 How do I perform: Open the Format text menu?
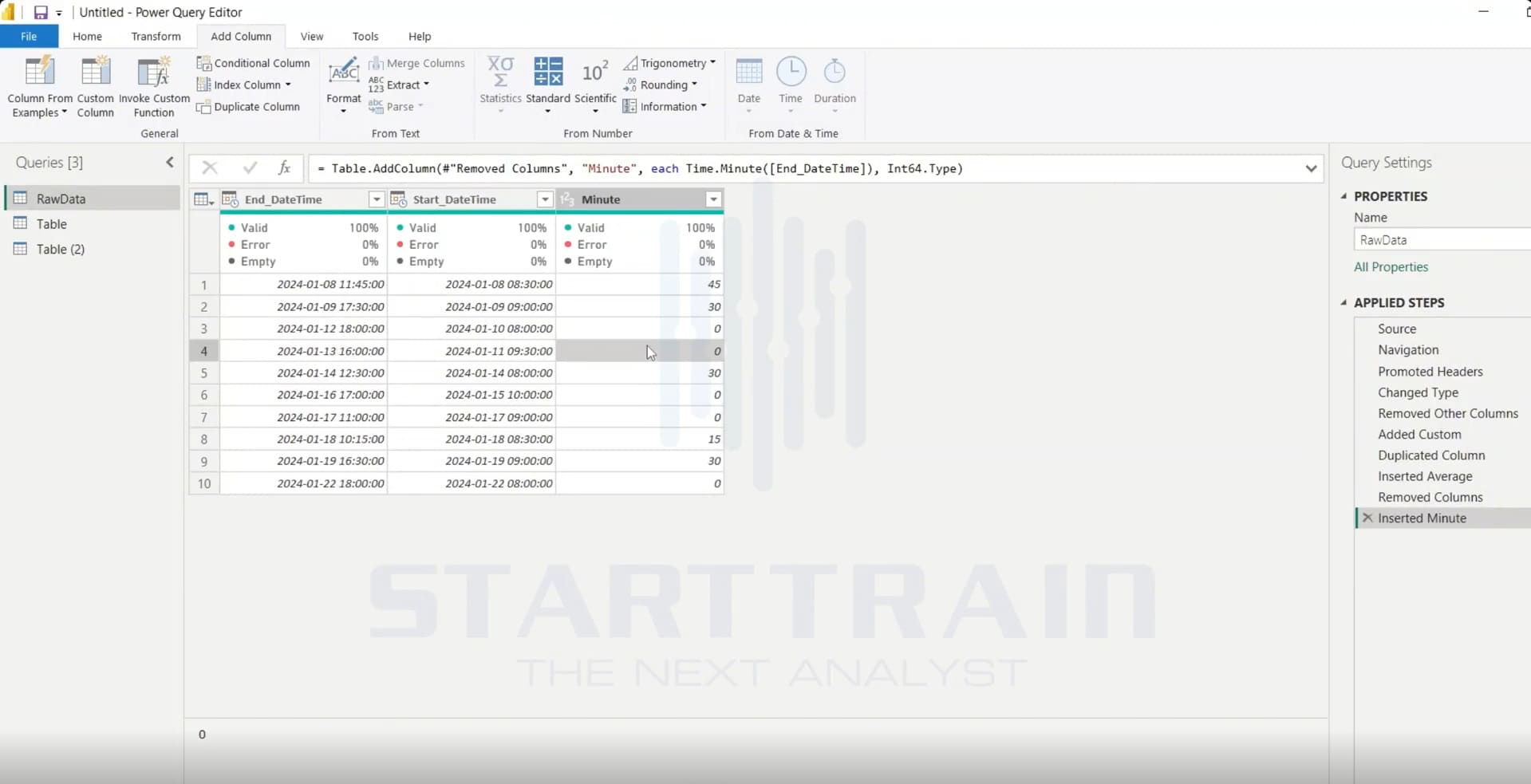(x=344, y=86)
